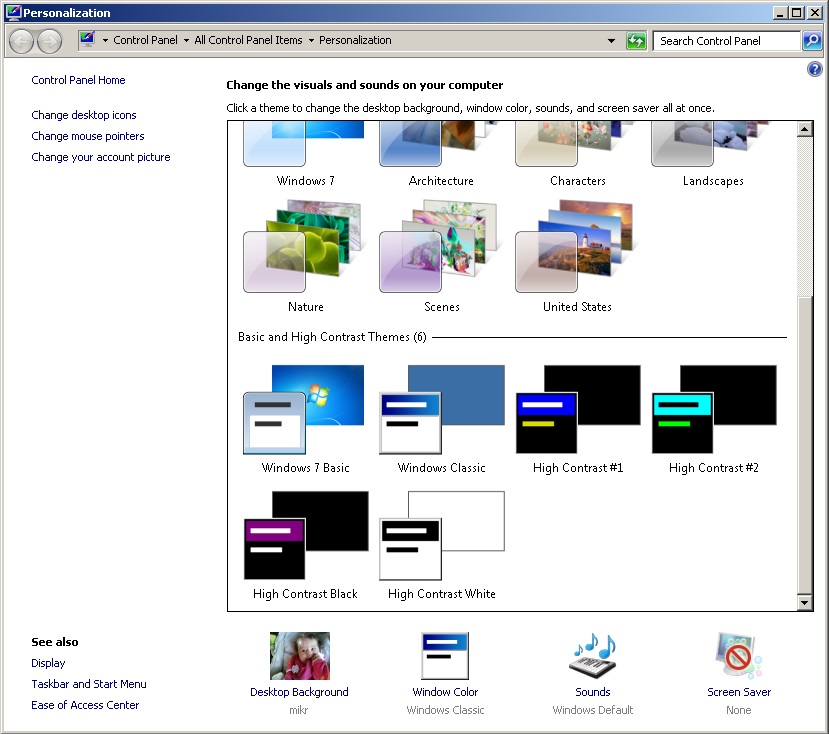Expand the root dropdown arrow before Control Panel
Image resolution: width=829 pixels, height=734 pixels.
tap(105, 41)
